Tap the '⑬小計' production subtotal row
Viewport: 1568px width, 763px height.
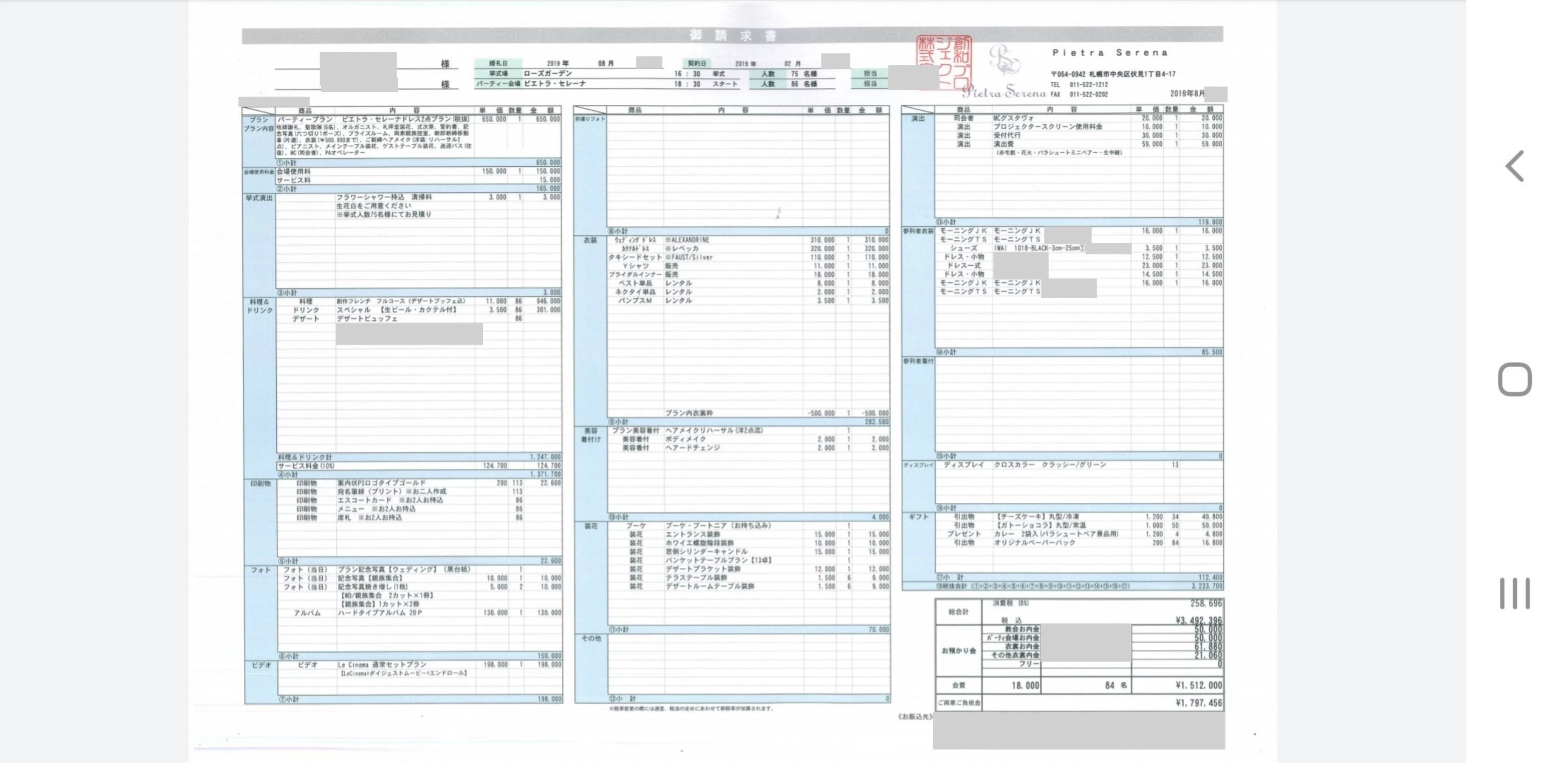[1079, 222]
